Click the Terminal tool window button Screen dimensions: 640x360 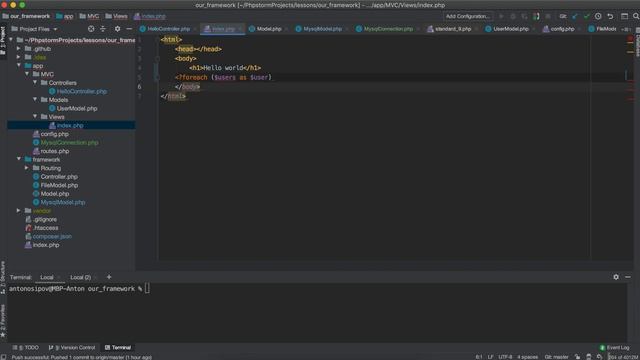[118, 348]
